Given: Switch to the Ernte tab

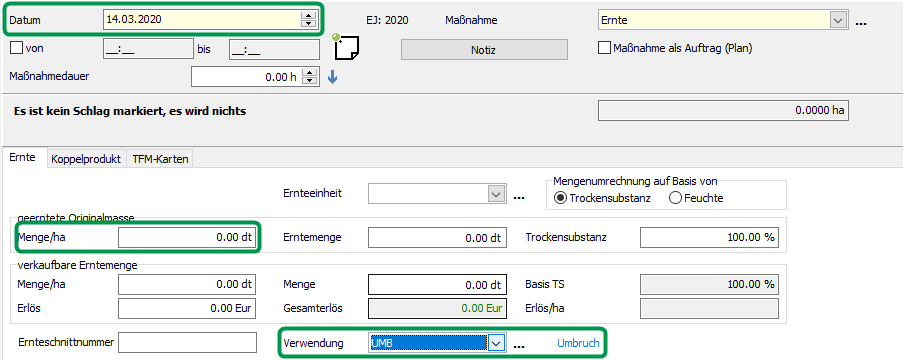Looking at the screenshot, I should click(x=23, y=157).
